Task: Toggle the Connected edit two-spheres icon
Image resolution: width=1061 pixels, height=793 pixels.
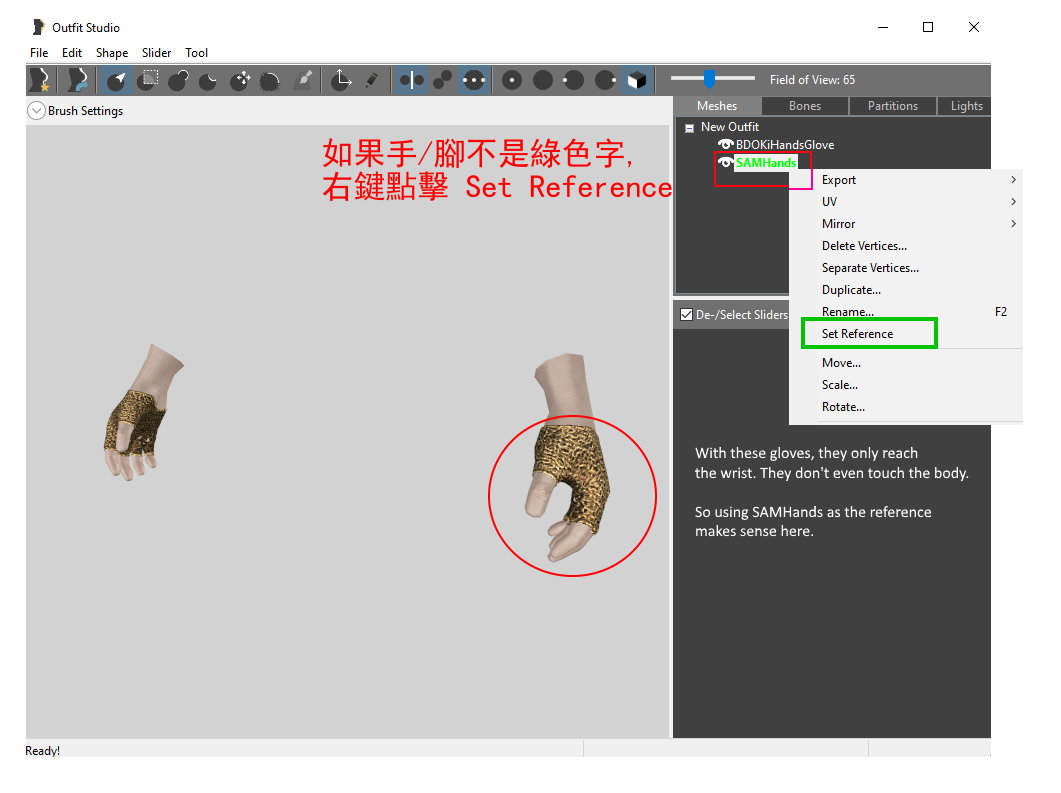Action: 443,81
